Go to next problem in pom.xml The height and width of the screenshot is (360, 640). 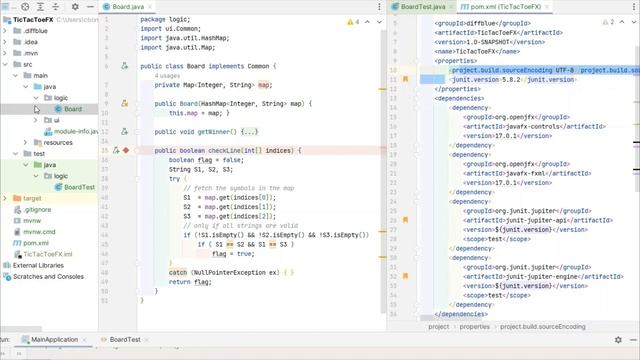634,22
